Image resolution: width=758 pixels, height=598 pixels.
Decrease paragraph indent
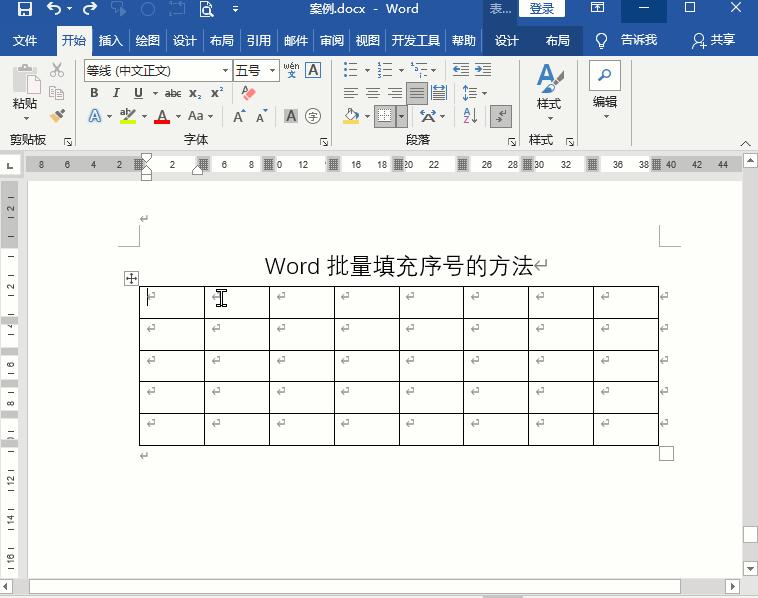pyautogui.click(x=461, y=70)
